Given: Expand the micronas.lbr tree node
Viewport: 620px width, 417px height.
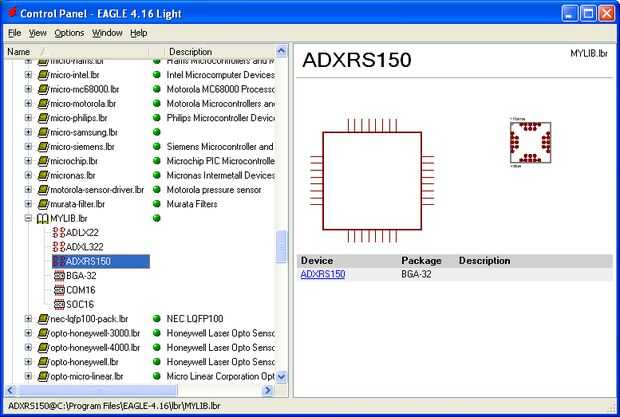Looking at the screenshot, I should click(x=28, y=175).
